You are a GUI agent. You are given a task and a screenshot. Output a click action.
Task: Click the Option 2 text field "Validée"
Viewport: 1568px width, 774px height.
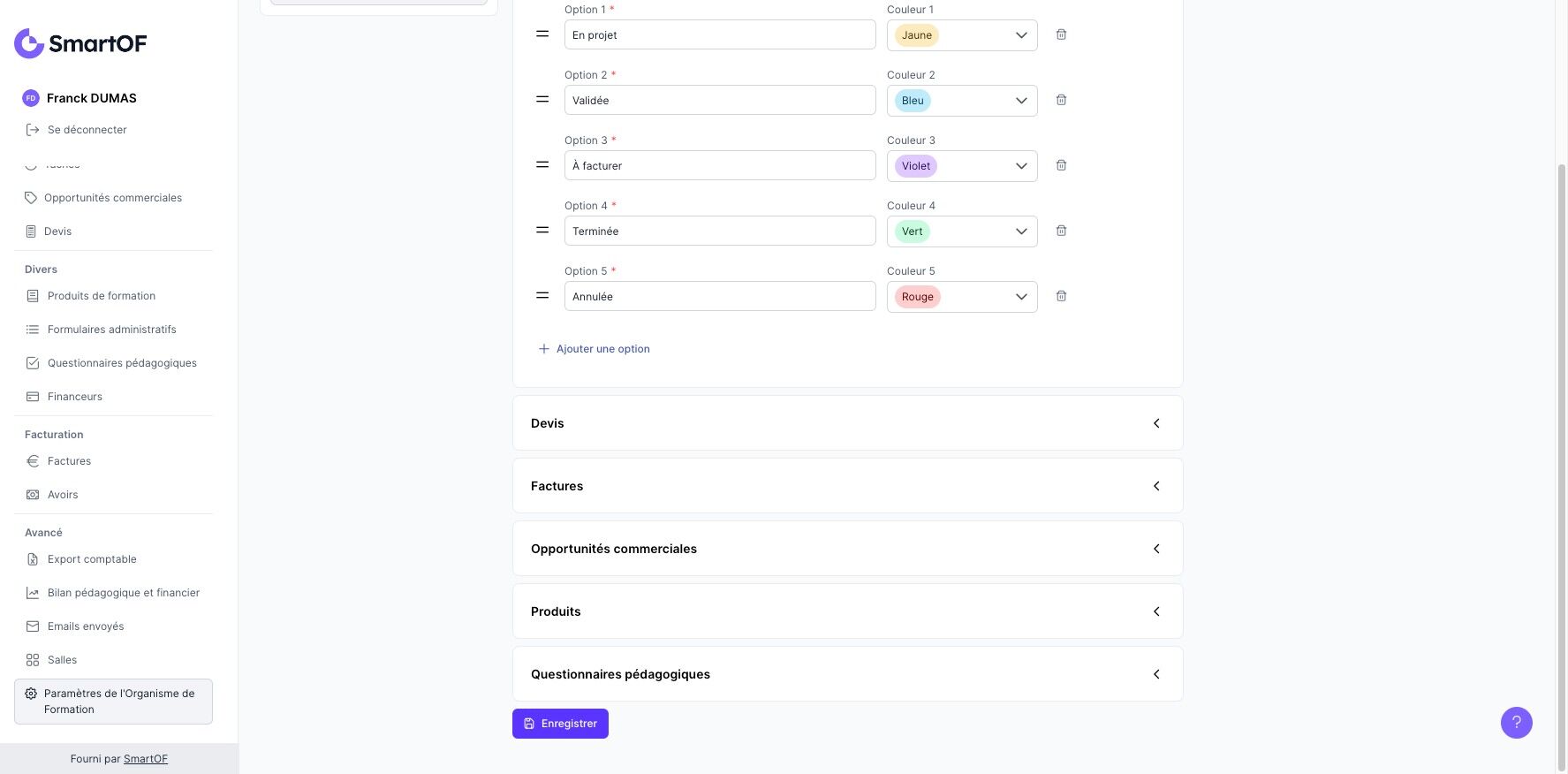[719, 101]
